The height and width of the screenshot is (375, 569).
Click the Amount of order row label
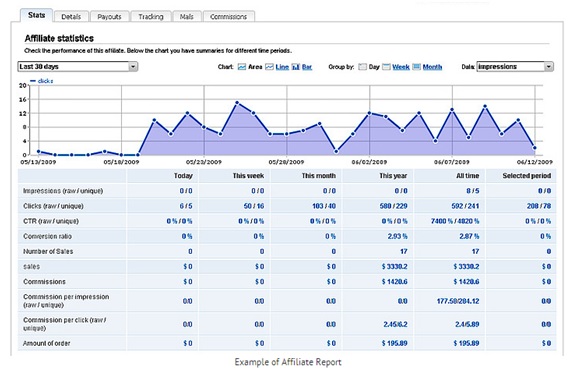(x=46, y=343)
